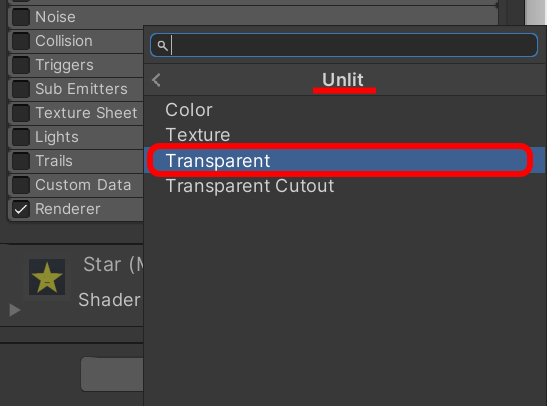The height and width of the screenshot is (406, 547).
Task: Choose the Transparent shader entry
Action: point(340,160)
